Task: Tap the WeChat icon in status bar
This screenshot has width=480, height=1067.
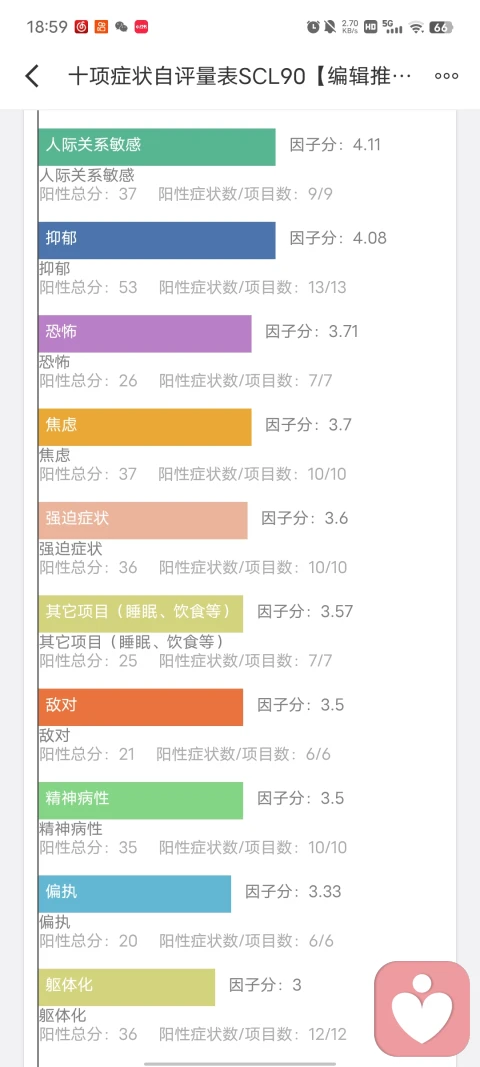Action: (121, 27)
